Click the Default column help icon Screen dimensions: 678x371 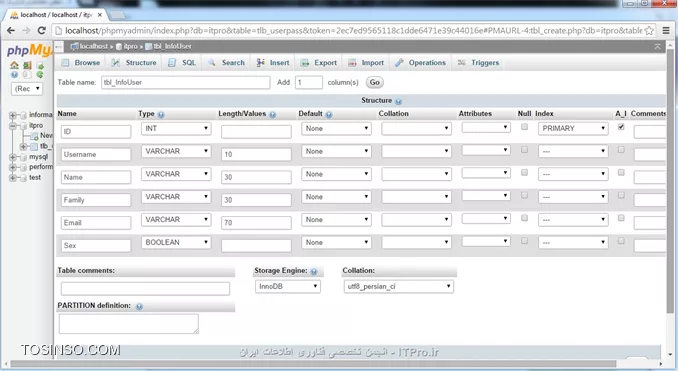329,115
